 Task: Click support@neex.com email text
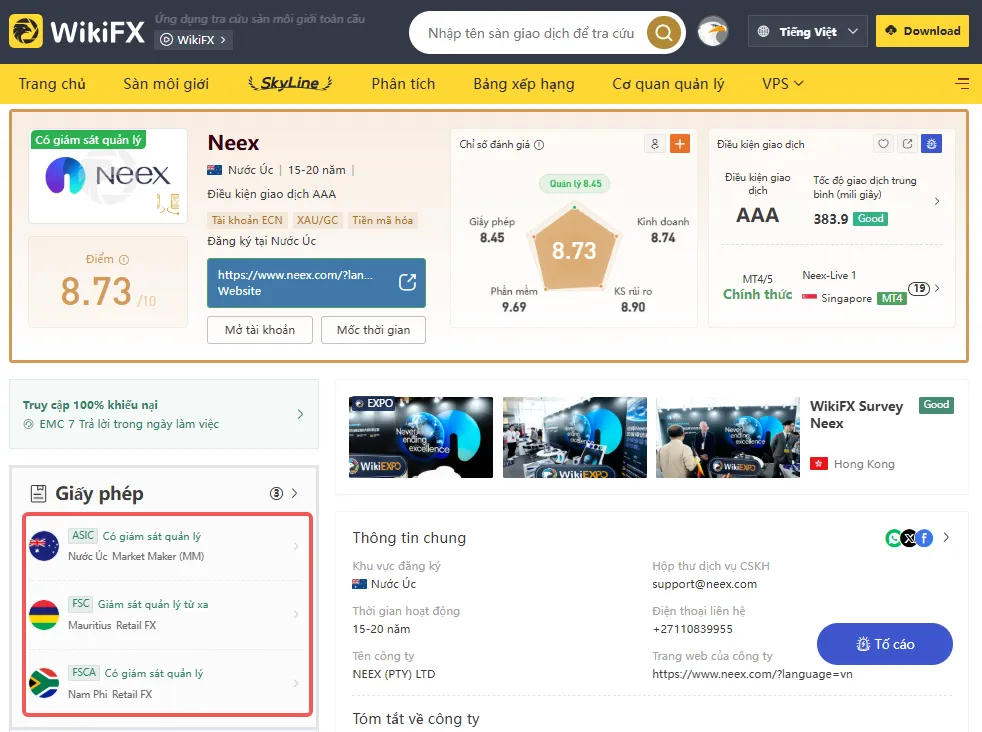705,584
